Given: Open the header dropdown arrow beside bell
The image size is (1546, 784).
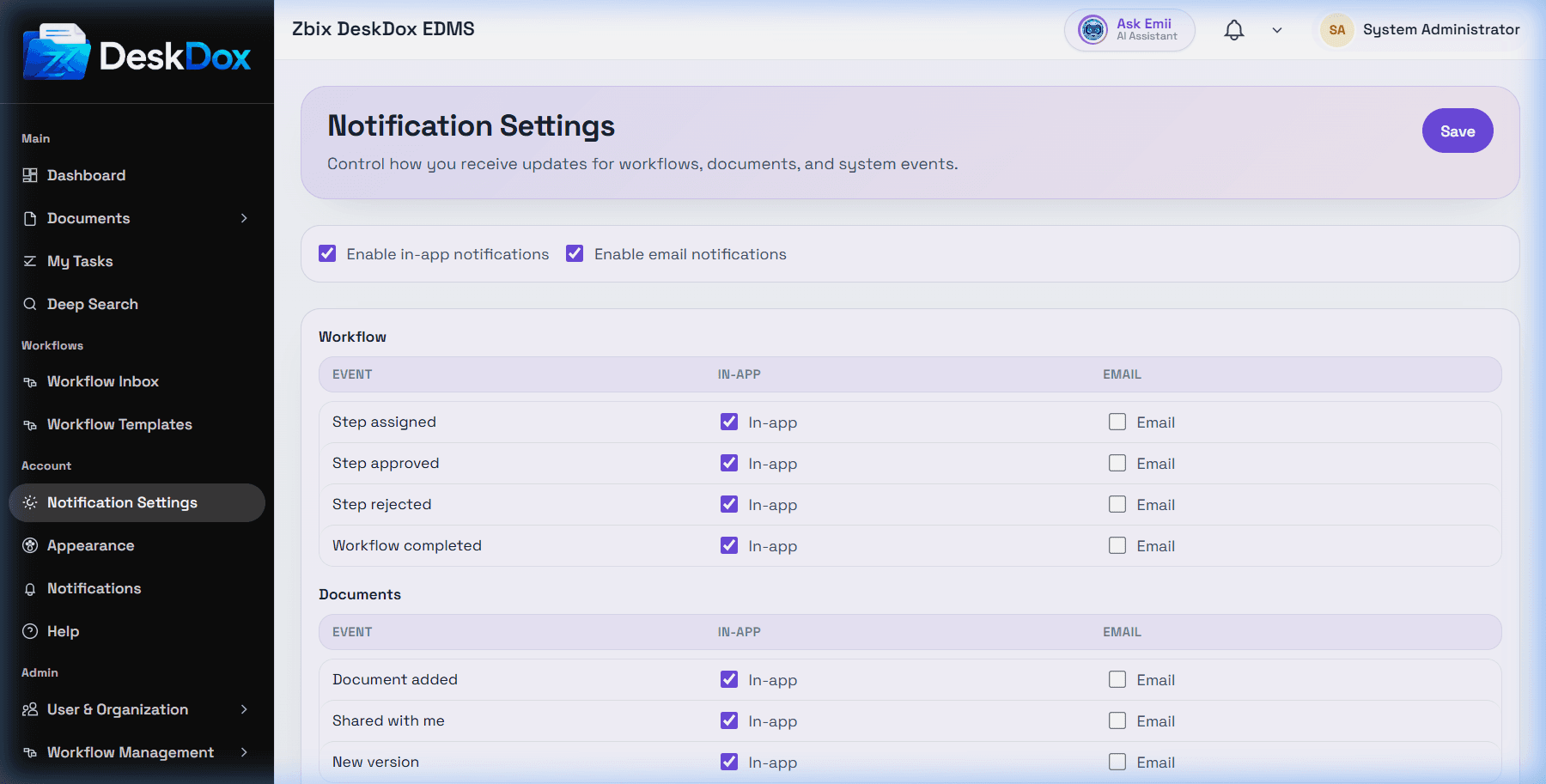Looking at the screenshot, I should (x=1277, y=30).
